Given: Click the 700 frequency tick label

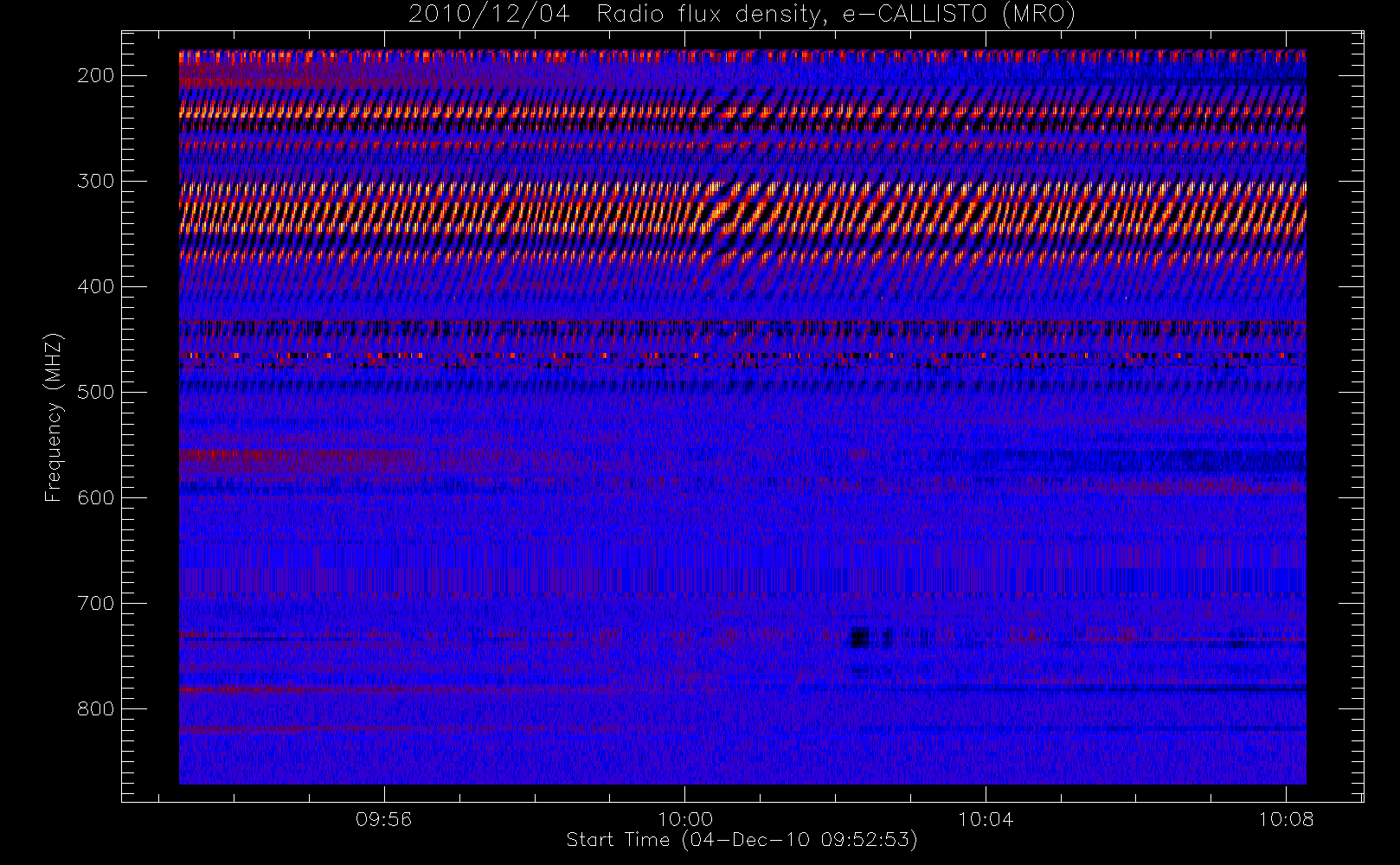Looking at the screenshot, I should (x=95, y=603).
